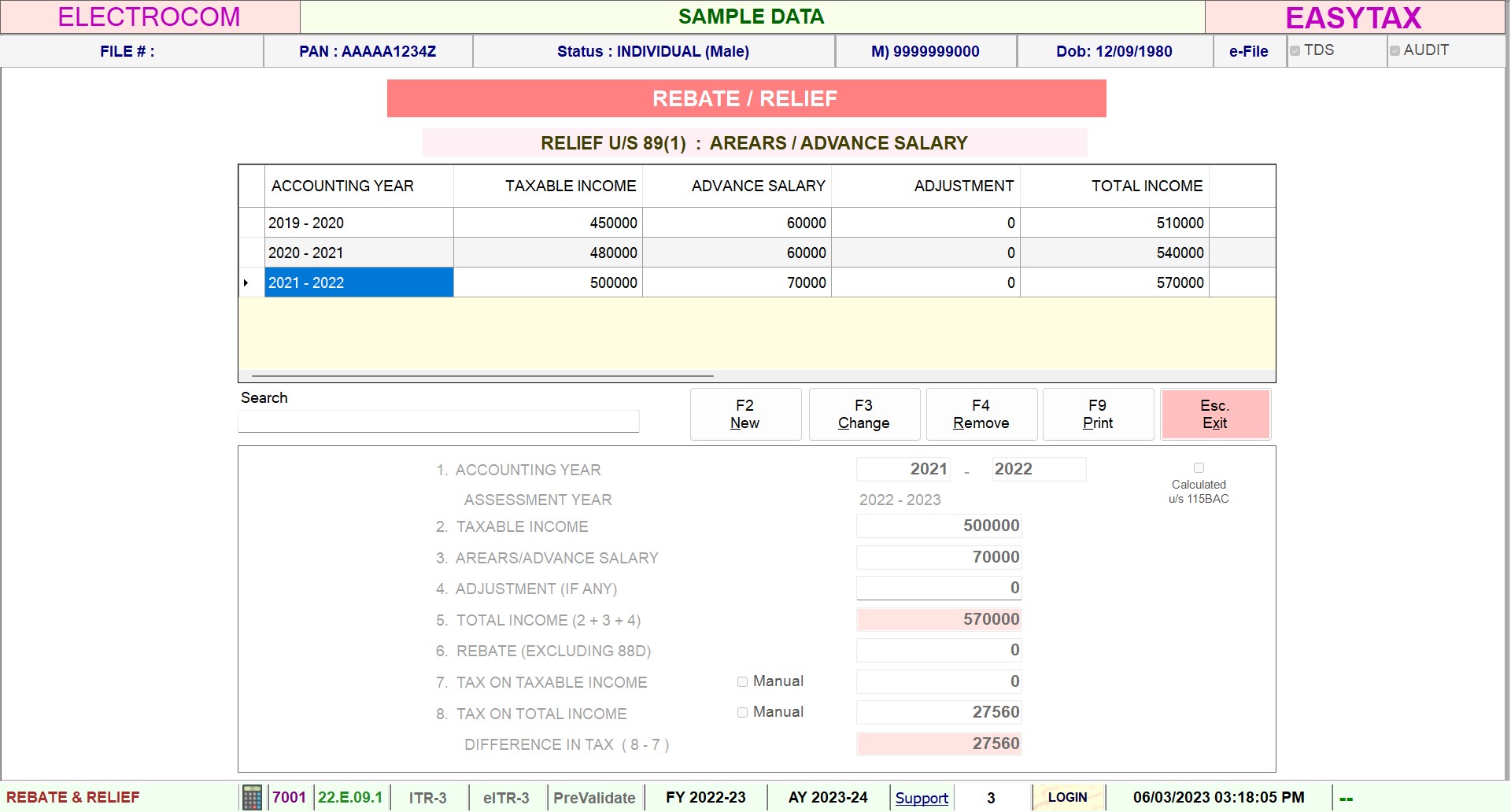Click the ELECTROCOM title label

pos(150,17)
